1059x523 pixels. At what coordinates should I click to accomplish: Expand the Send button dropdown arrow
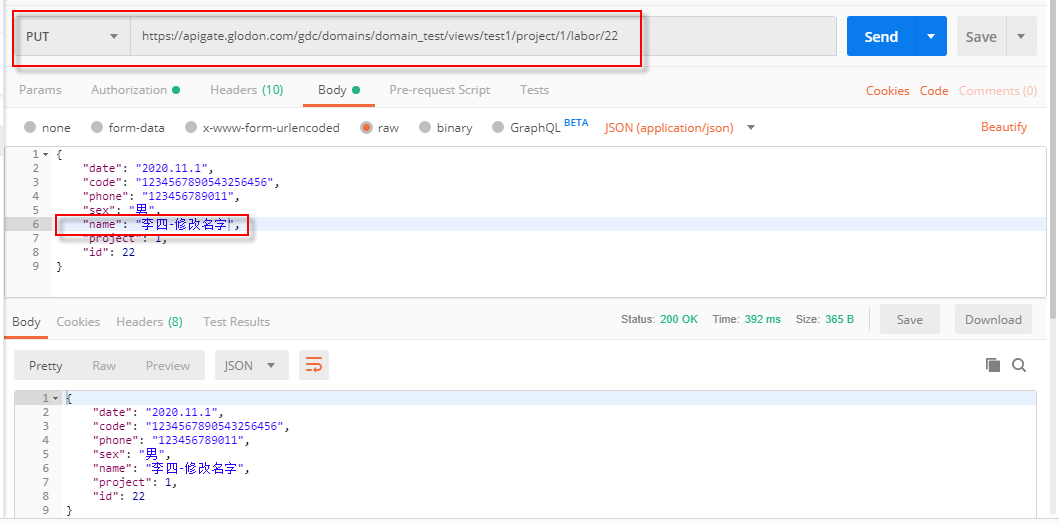point(931,36)
